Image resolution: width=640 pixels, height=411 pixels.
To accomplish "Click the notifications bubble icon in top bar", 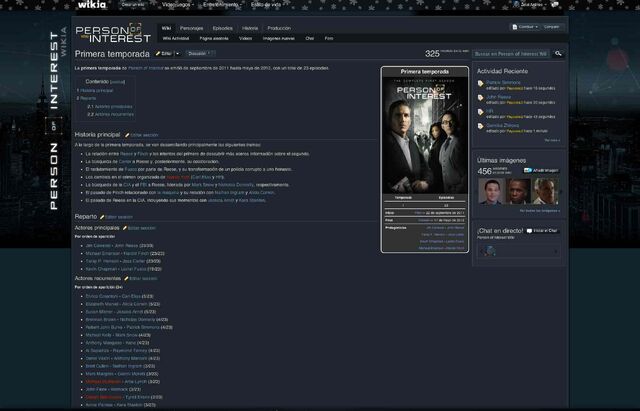I will (x=554, y=4).
